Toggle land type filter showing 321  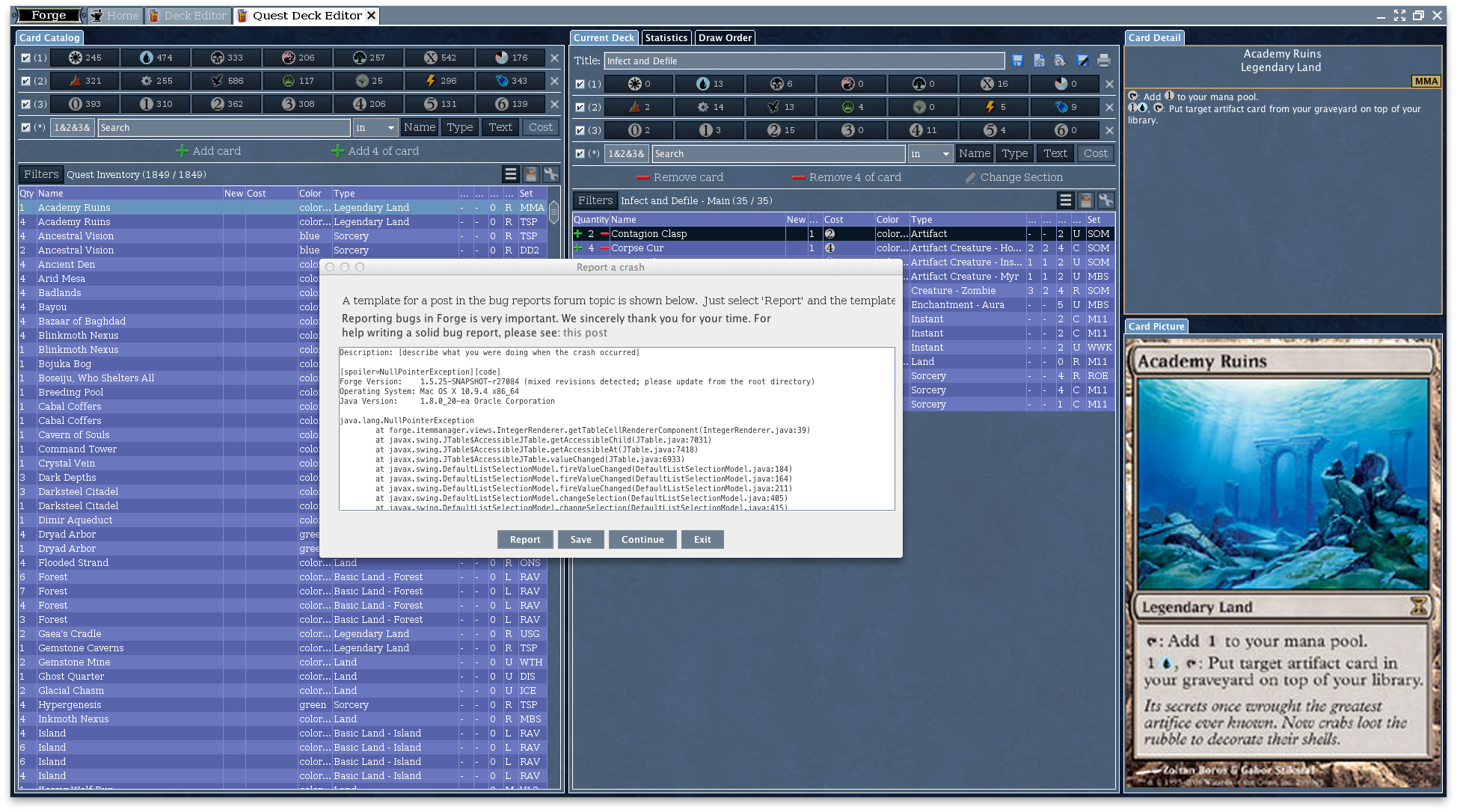tap(85, 81)
